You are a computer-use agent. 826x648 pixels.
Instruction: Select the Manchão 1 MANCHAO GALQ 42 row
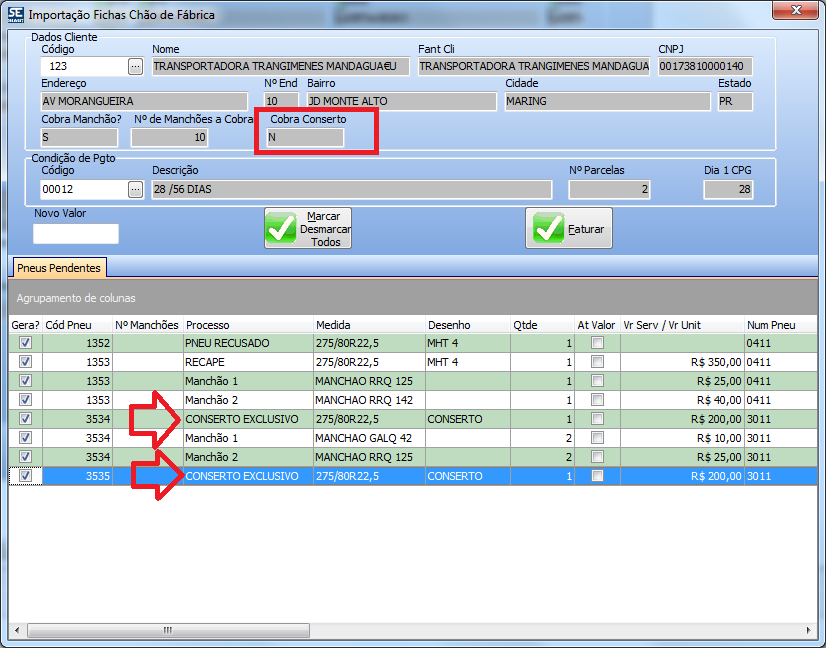point(247,438)
